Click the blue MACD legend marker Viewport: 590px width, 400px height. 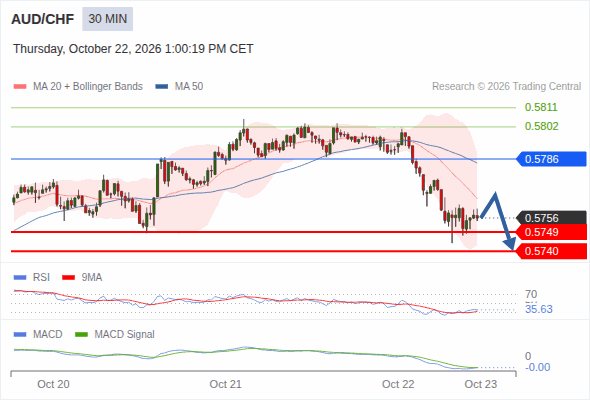pos(20,335)
